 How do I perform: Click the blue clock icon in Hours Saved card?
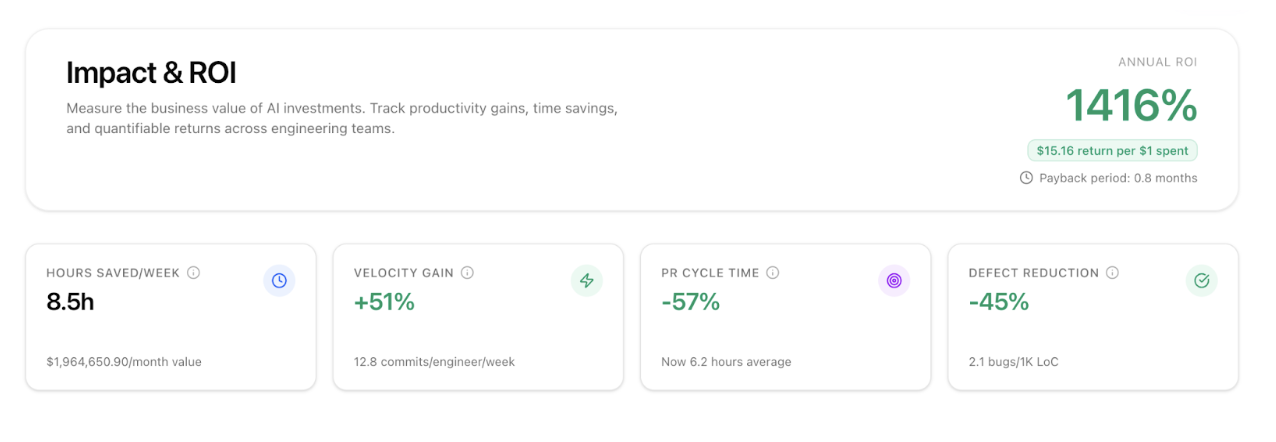coord(279,281)
